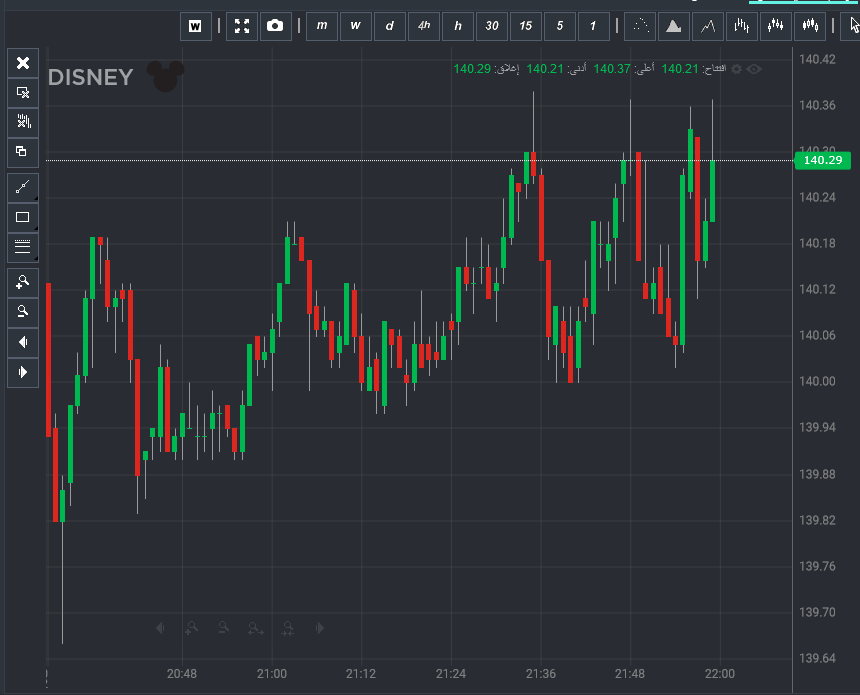Click the 140.42 price axis label
The height and width of the screenshot is (695, 860).
point(817,59)
